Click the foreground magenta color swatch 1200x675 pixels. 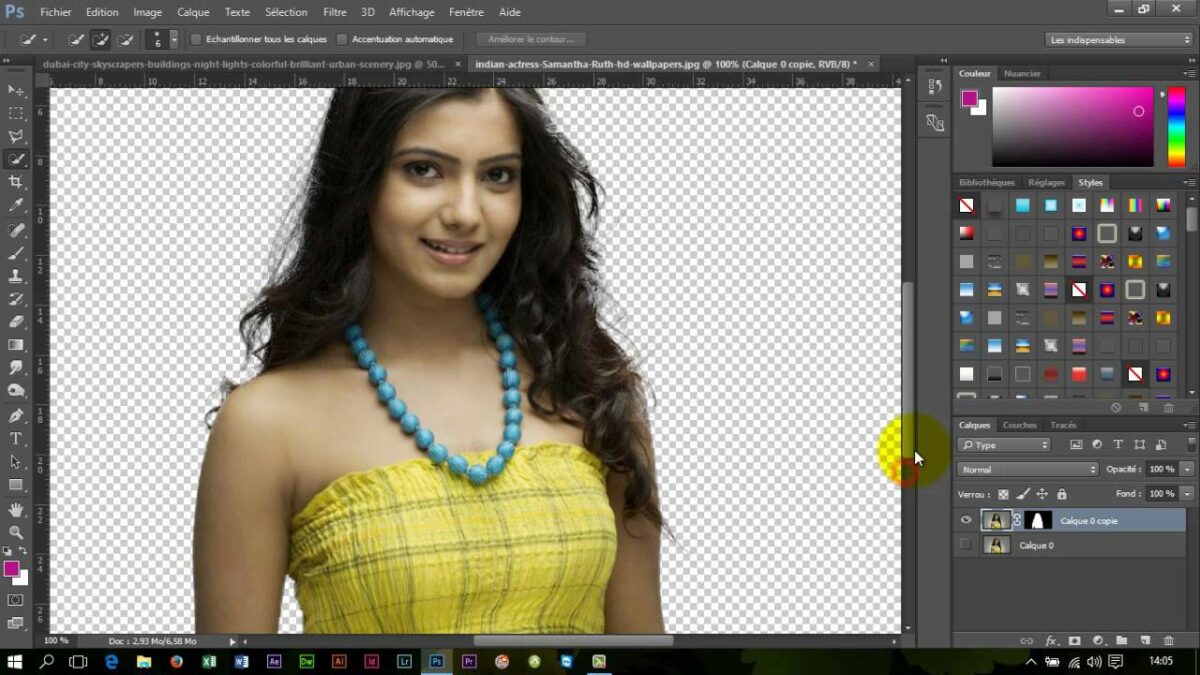point(11,568)
